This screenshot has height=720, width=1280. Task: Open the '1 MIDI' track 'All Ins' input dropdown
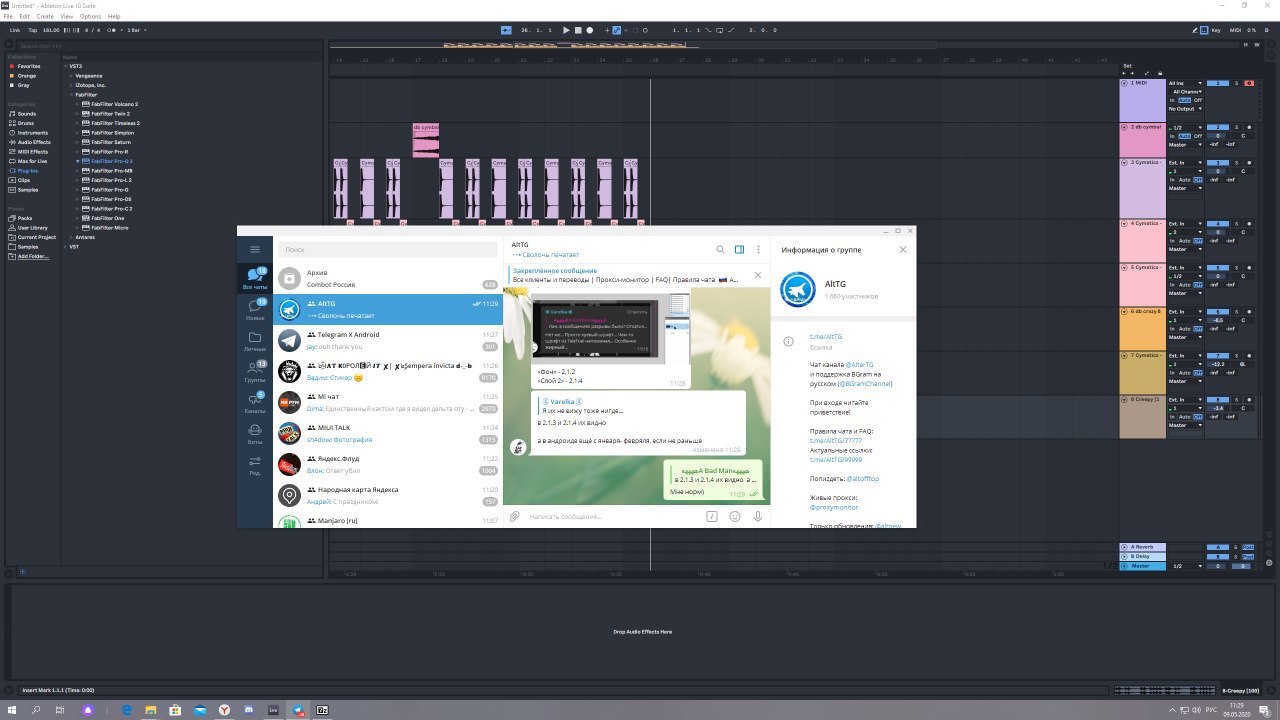(1185, 83)
